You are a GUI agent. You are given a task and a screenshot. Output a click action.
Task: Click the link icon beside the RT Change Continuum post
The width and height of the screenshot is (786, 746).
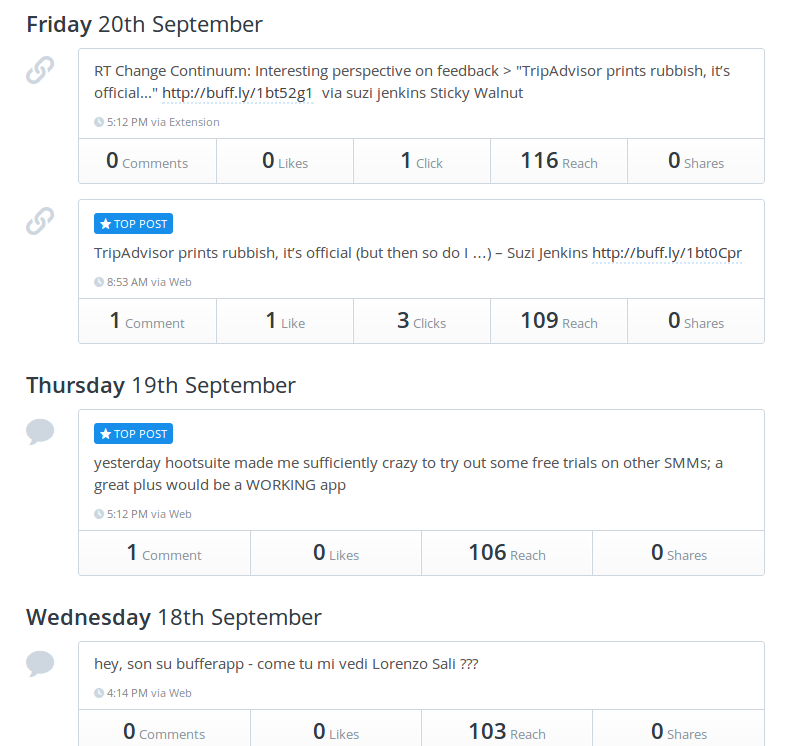(x=40, y=71)
